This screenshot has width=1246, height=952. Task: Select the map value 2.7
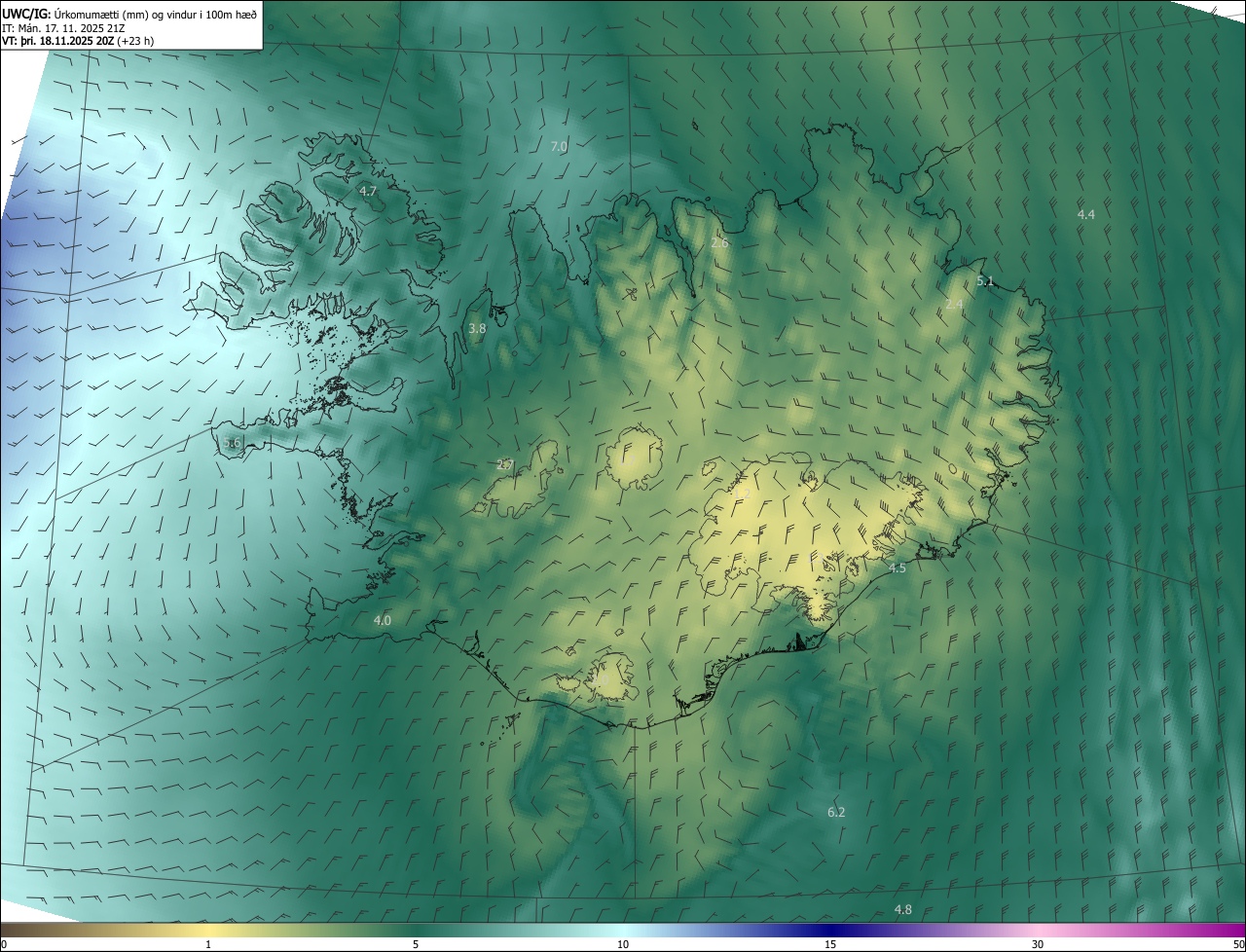504,465
